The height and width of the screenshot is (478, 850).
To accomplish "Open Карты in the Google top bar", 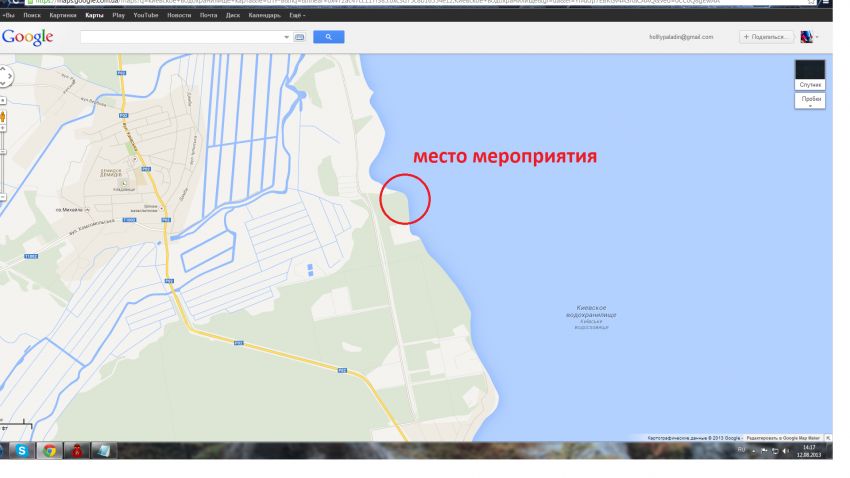I will (94, 15).
